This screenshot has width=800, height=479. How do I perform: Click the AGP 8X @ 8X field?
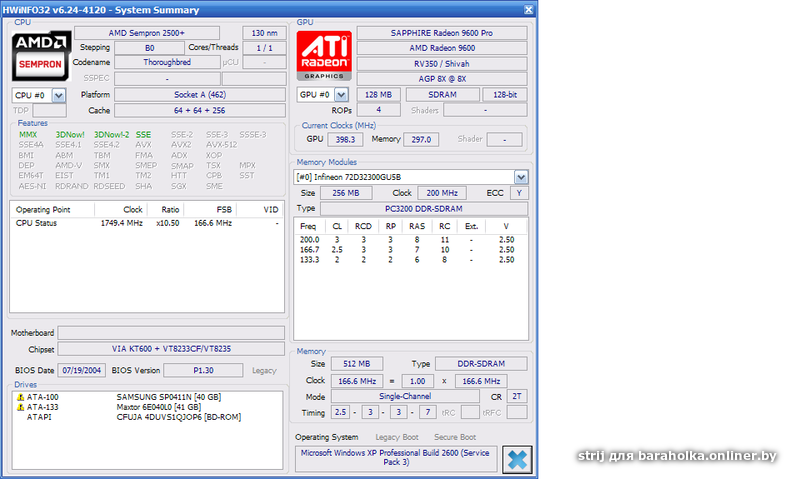[442, 79]
